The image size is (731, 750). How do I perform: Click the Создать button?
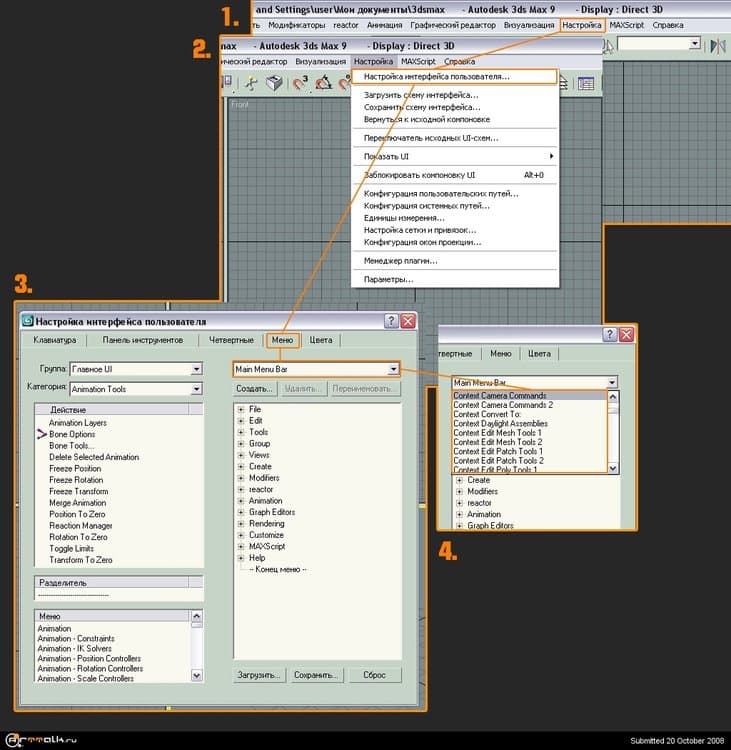click(x=254, y=388)
